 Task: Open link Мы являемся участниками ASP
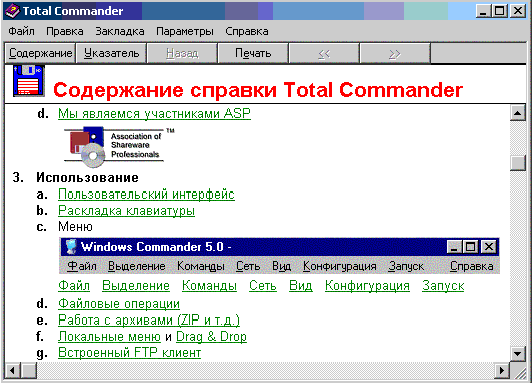pos(154,114)
